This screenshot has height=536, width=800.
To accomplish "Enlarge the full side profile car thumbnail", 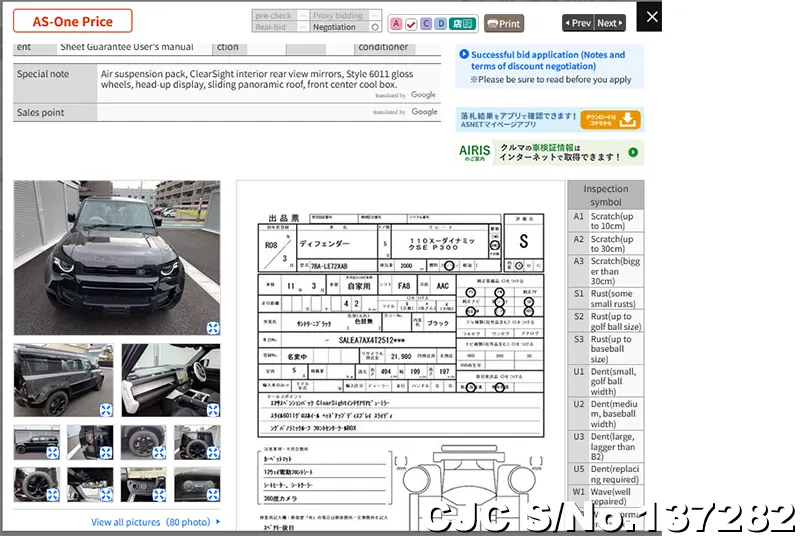I will coord(52,452).
